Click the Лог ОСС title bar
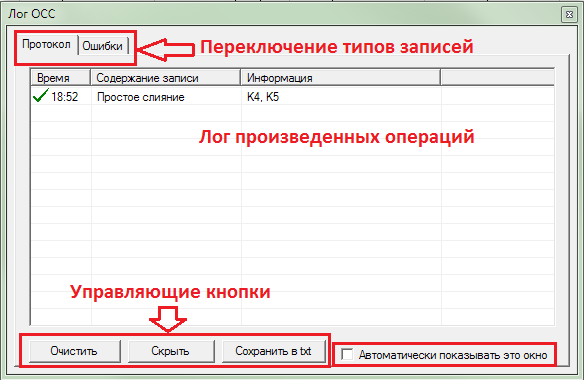The image size is (584, 380). (x=283, y=14)
